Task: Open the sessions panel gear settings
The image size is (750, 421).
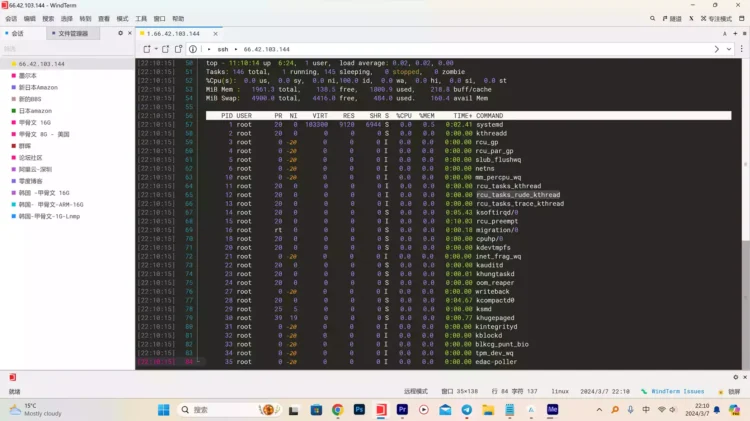Action: [x=121, y=33]
